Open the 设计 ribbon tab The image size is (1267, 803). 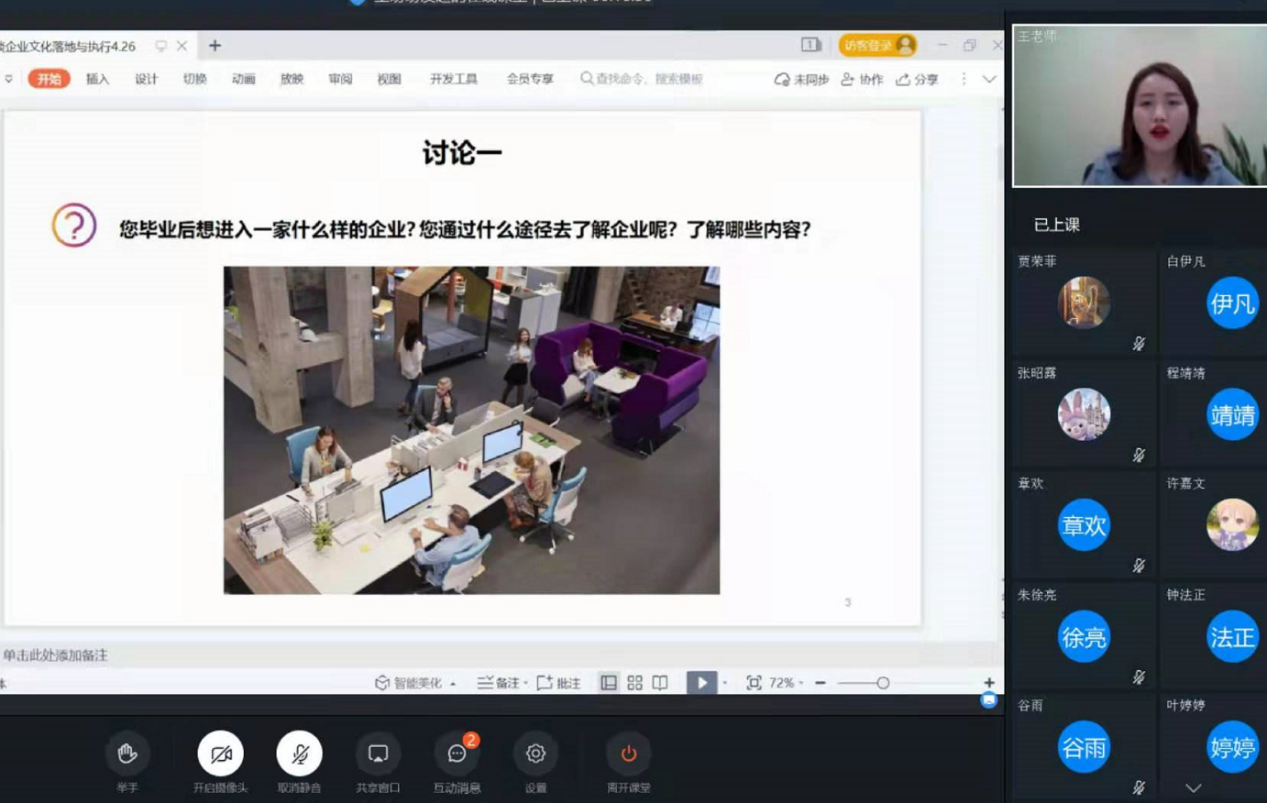[x=146, y=79]
